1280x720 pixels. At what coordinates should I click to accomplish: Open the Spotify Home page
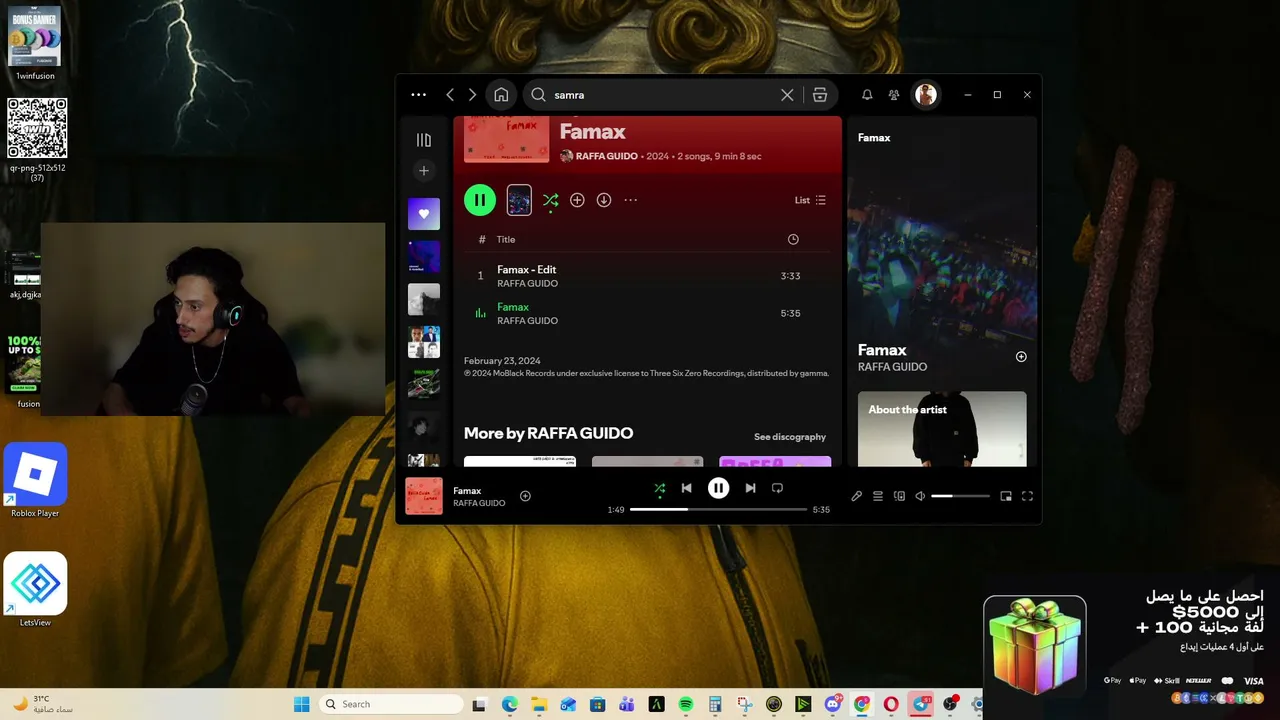[501, 95]
